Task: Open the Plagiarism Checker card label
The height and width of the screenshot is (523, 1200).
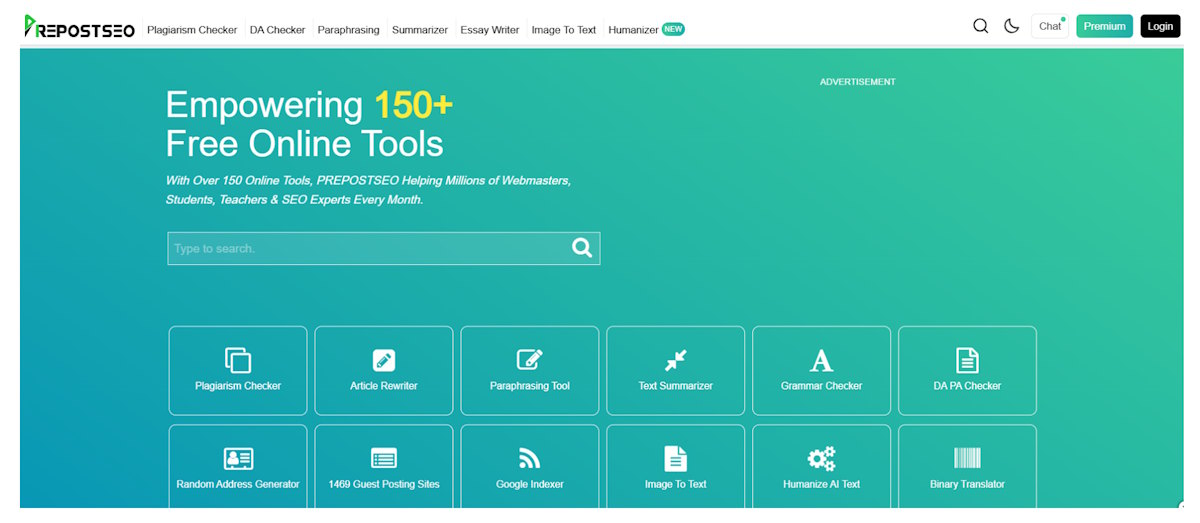Action: [x=238, y=386]
